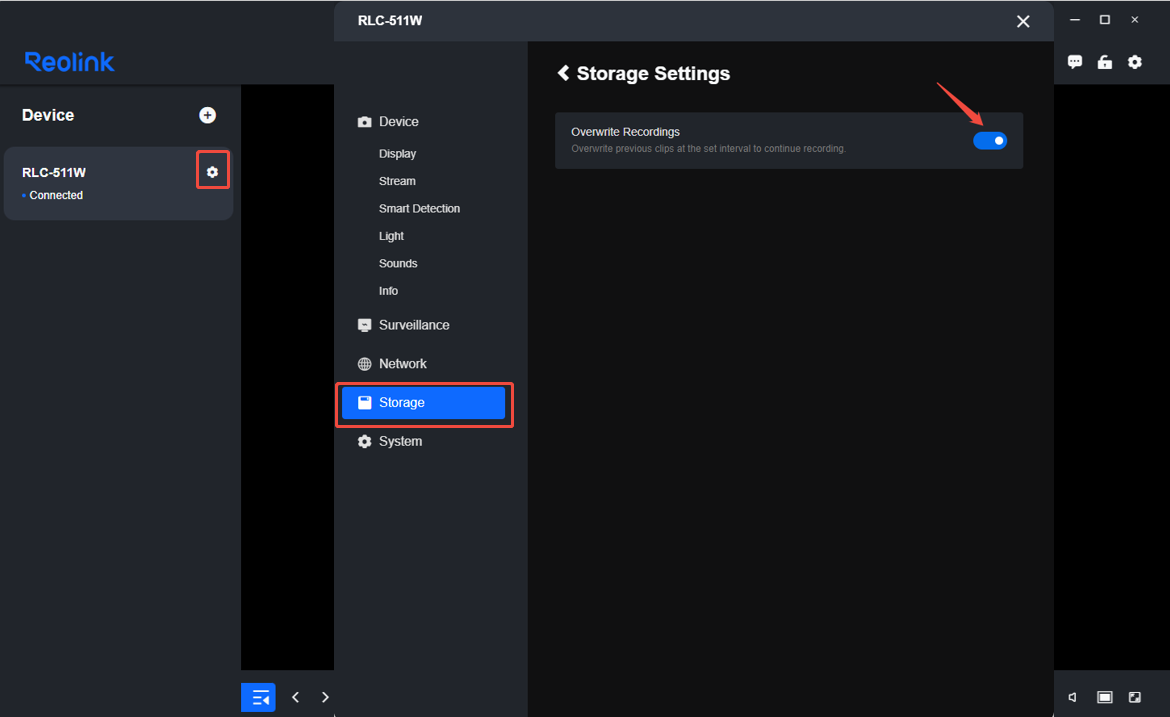The image size is (1170, 717).
Task: Go to next page arrow
Action: [x=325, y=697]
